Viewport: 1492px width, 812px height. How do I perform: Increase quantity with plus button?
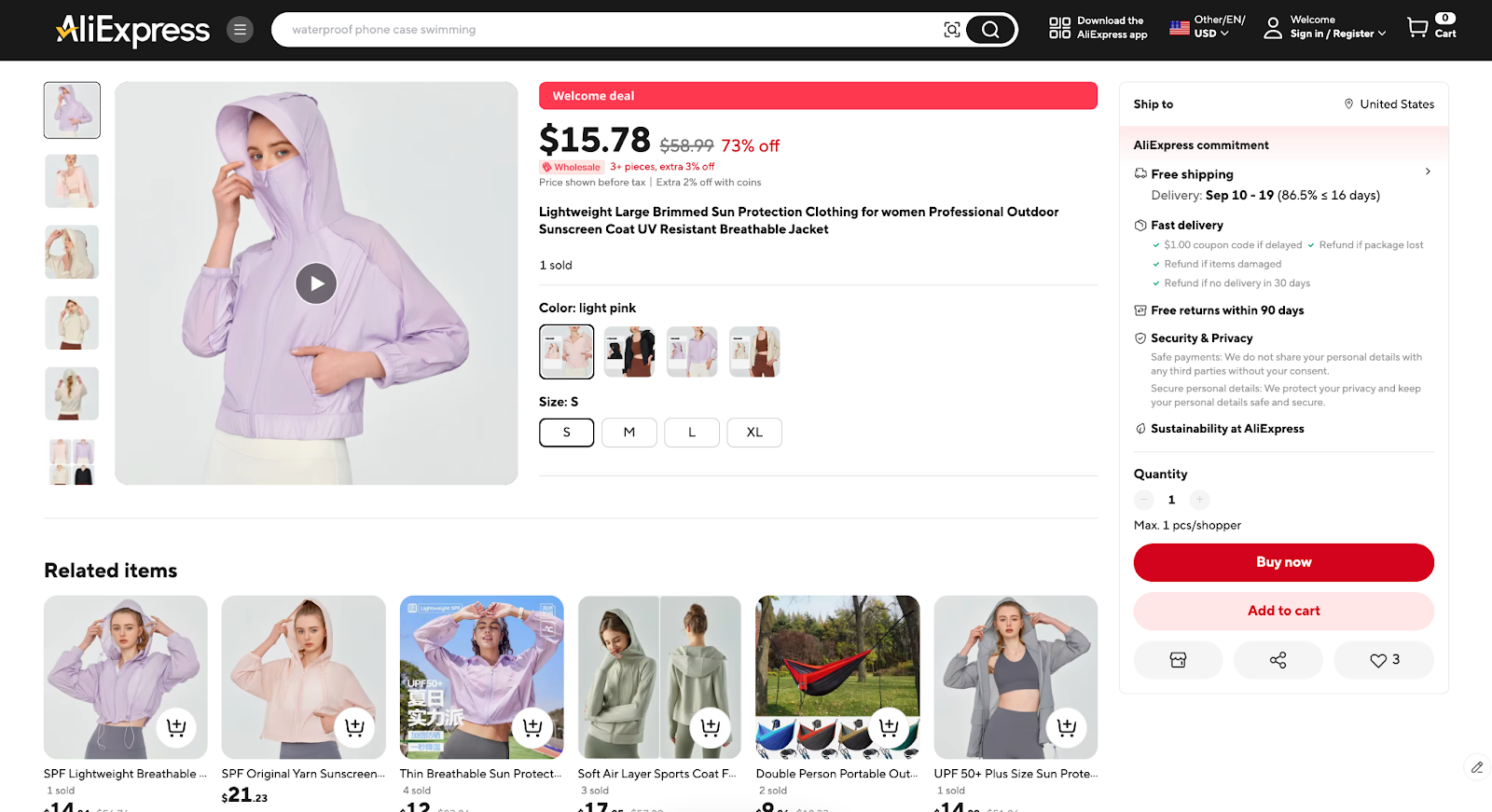[x=1200, y=500]
